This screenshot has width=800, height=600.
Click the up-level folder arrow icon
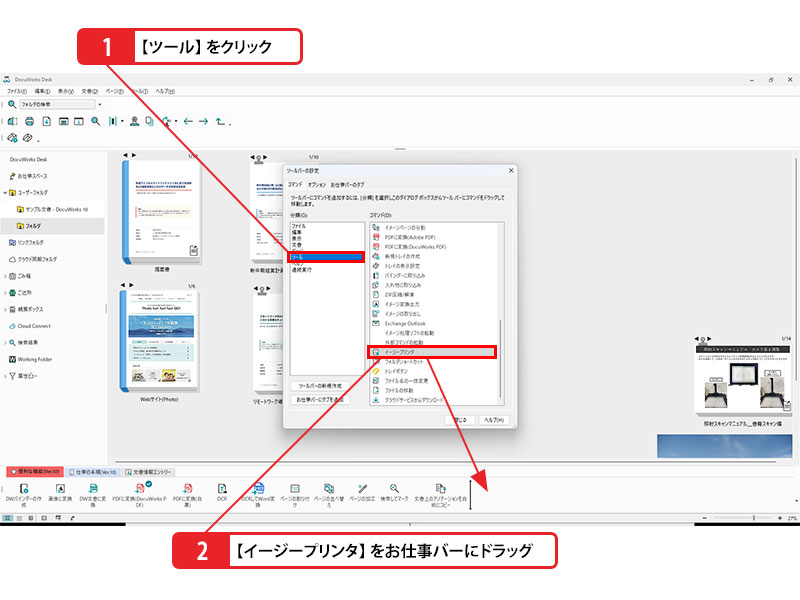click(220, 121)
